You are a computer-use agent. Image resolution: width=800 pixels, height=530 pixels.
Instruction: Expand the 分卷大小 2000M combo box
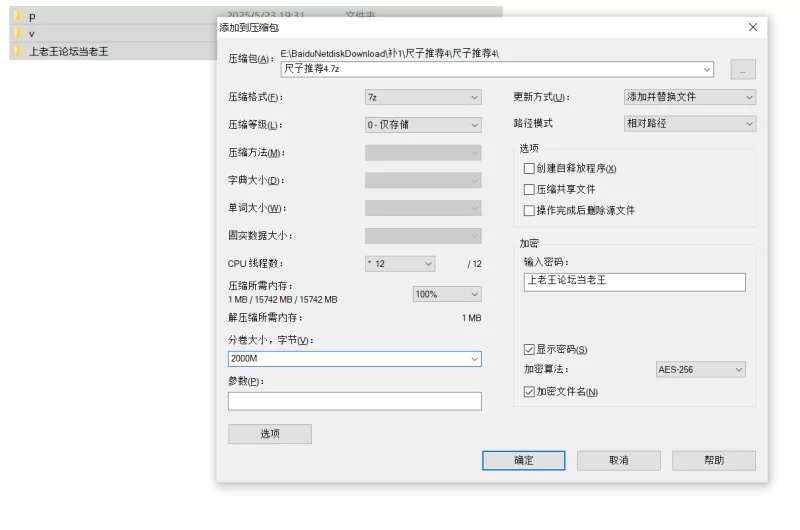pos(474,359)
